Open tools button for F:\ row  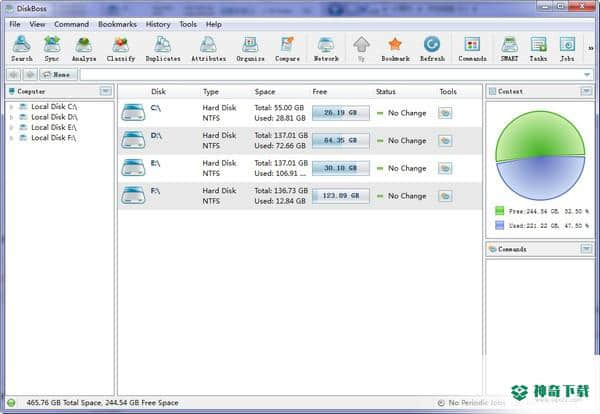(x=445, y=196)
